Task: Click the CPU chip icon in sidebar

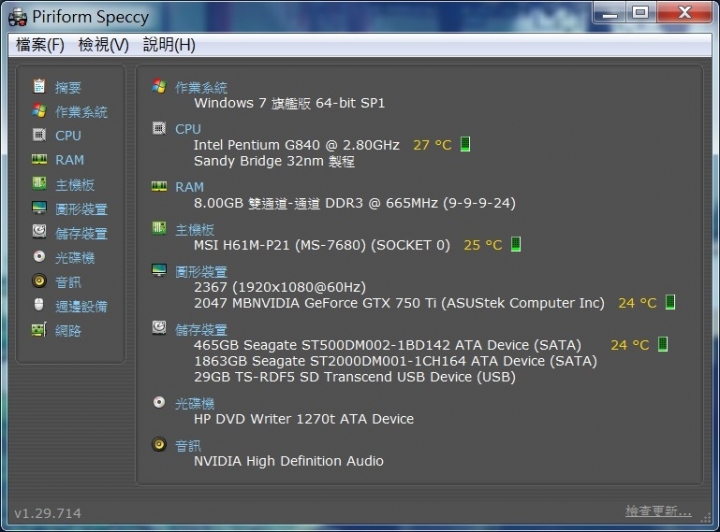Action: 39,135
